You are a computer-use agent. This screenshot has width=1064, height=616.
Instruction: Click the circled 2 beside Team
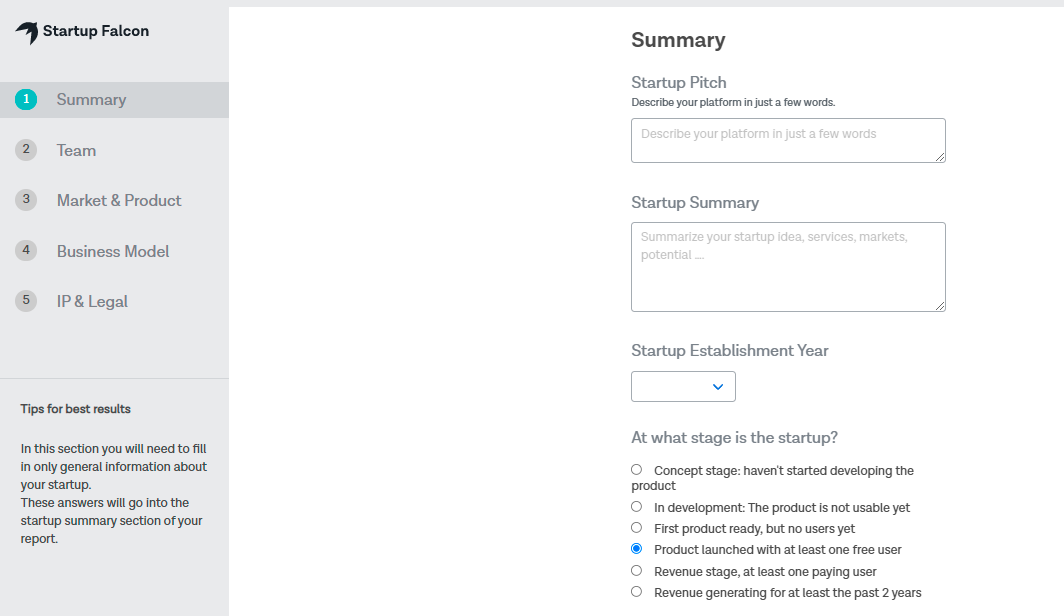[26, 149]
